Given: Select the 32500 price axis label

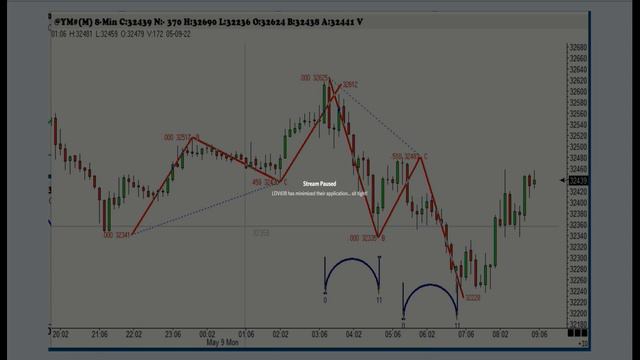Looking at the screenshot, I should [x=578, y=147].
